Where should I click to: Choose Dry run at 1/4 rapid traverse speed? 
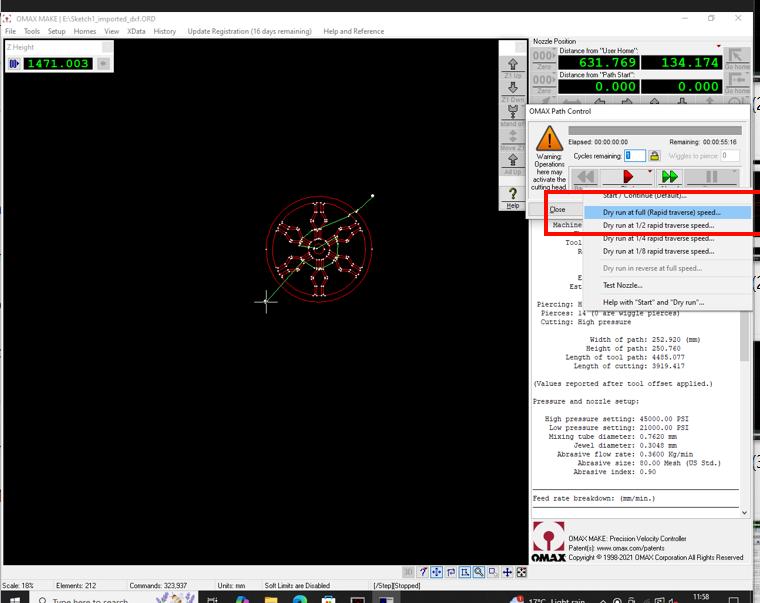coord(668,238)
